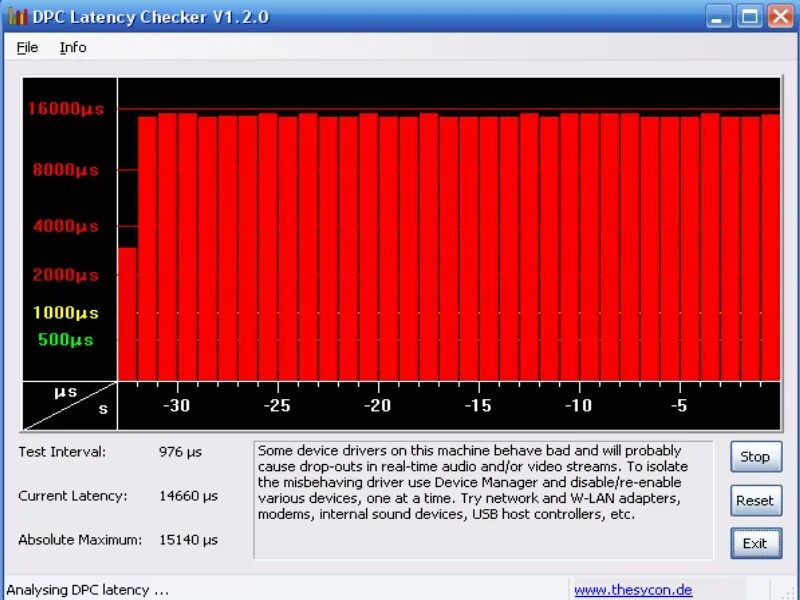Screen dimensions: 800x600
Task: Click the -30 time axis label
Action: (177, 406)
